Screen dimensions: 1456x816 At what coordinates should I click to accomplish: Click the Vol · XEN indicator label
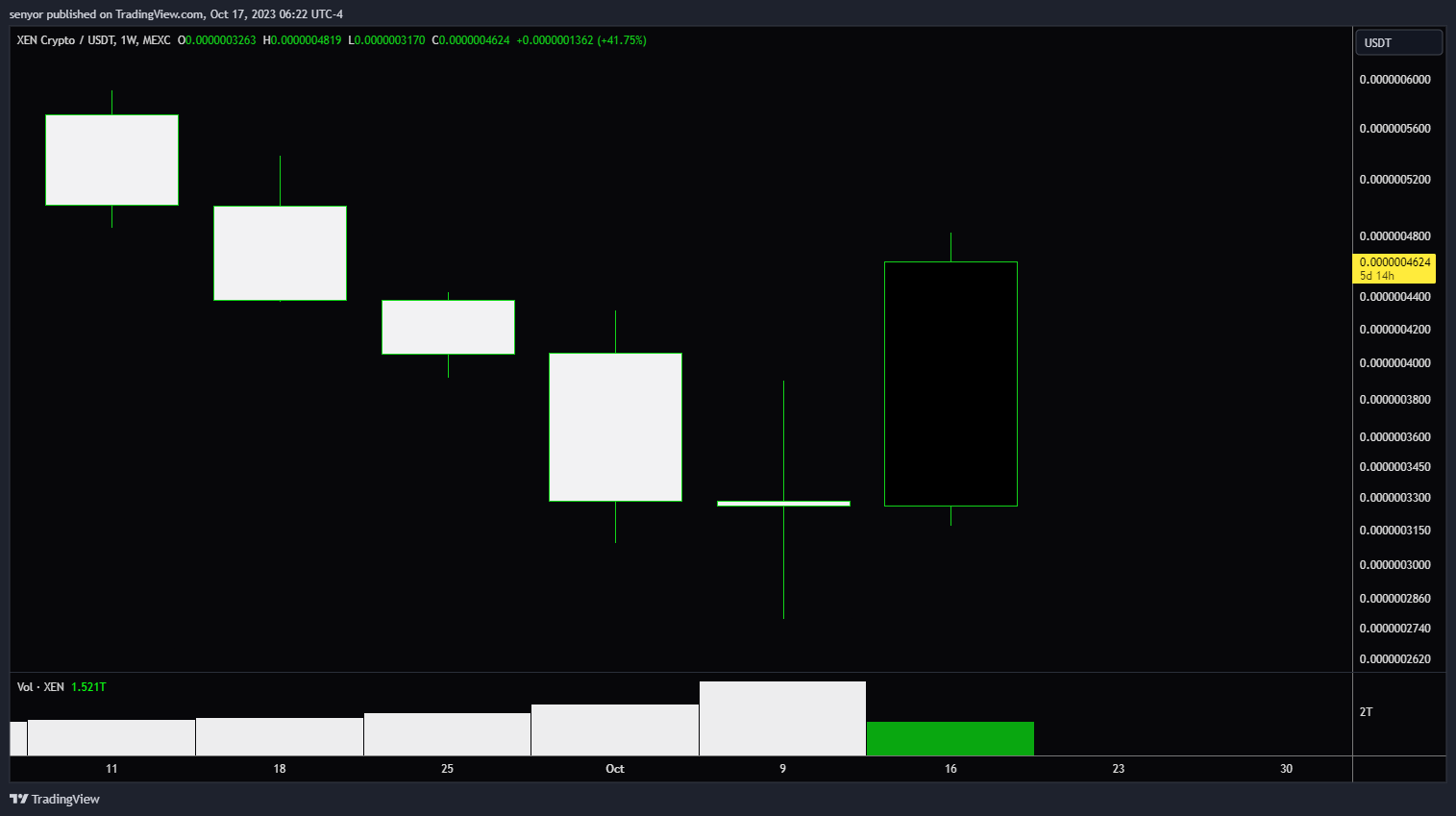pos(40,687)
